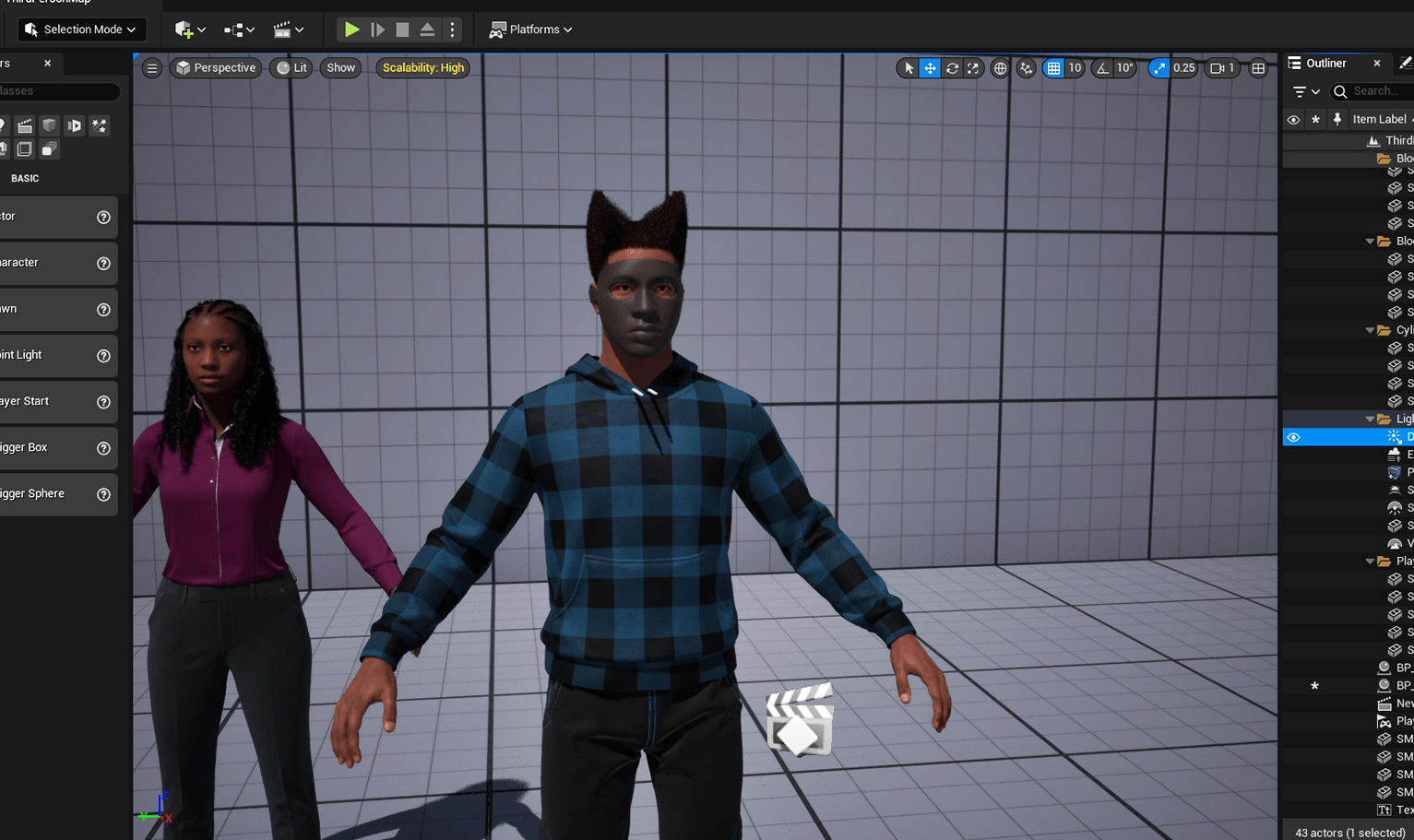Select Trigger Box in Place Actors
The image size is (1414, 840).
(58, 448)
